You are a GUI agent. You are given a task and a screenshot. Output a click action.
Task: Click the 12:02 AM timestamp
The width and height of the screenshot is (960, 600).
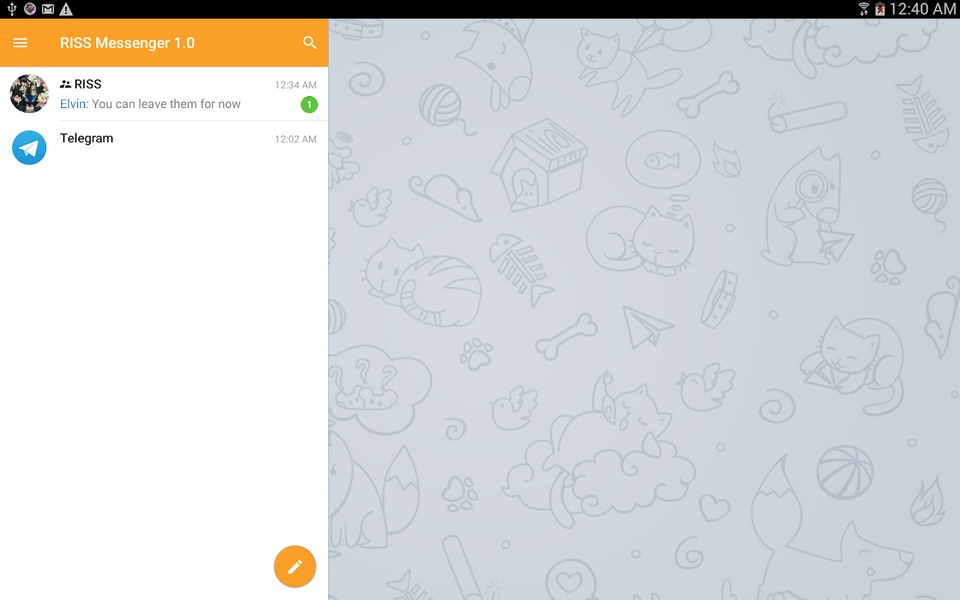pyautogui.click(x=296, y=139)
